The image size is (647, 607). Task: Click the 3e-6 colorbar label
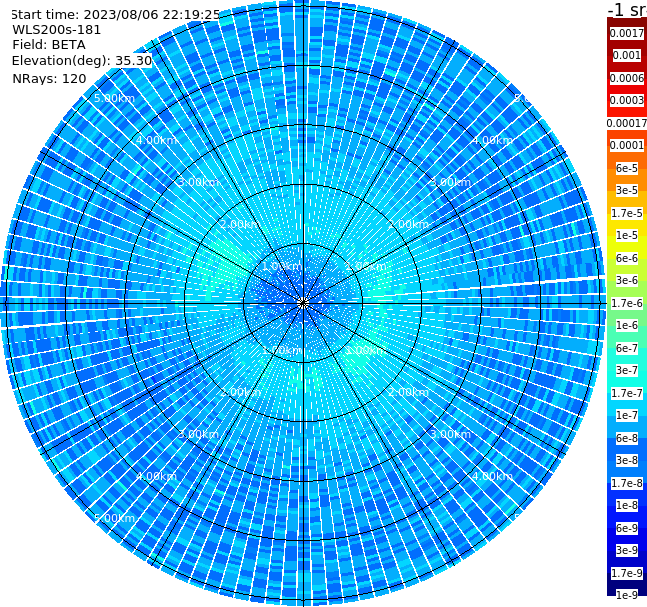(x=627, y=280)
